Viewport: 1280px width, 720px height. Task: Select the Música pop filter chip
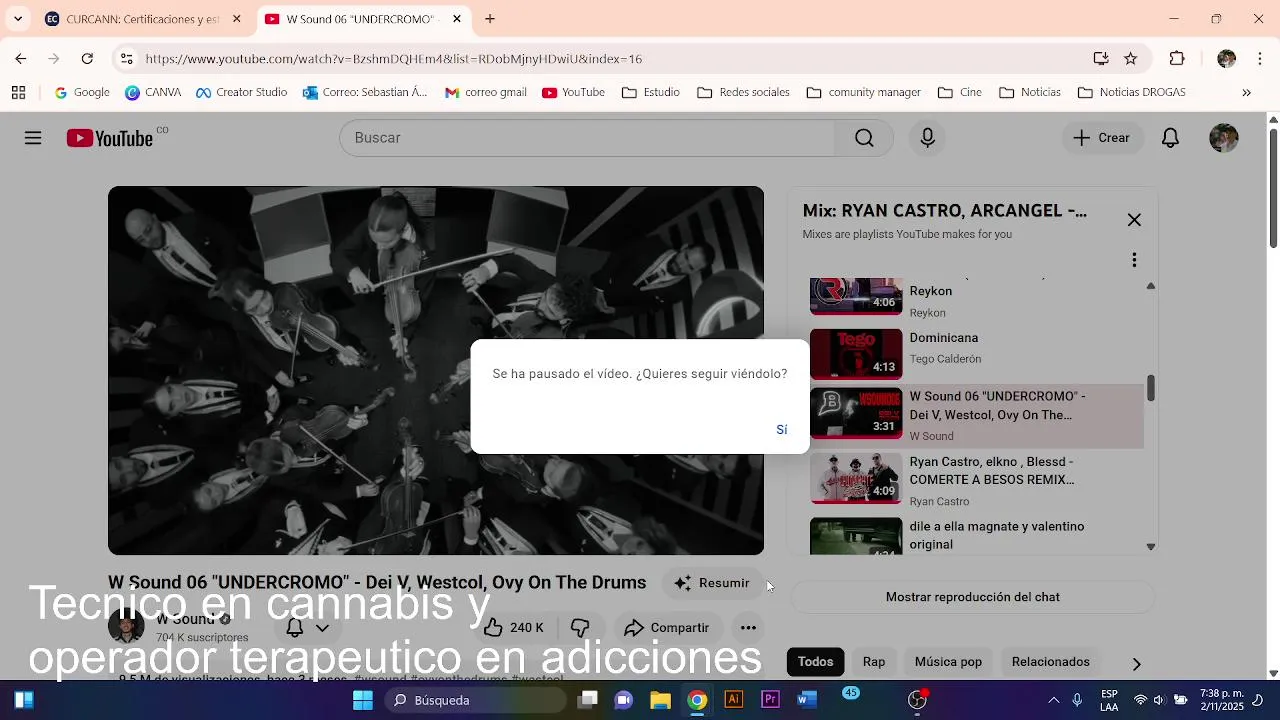coord(948,662)
